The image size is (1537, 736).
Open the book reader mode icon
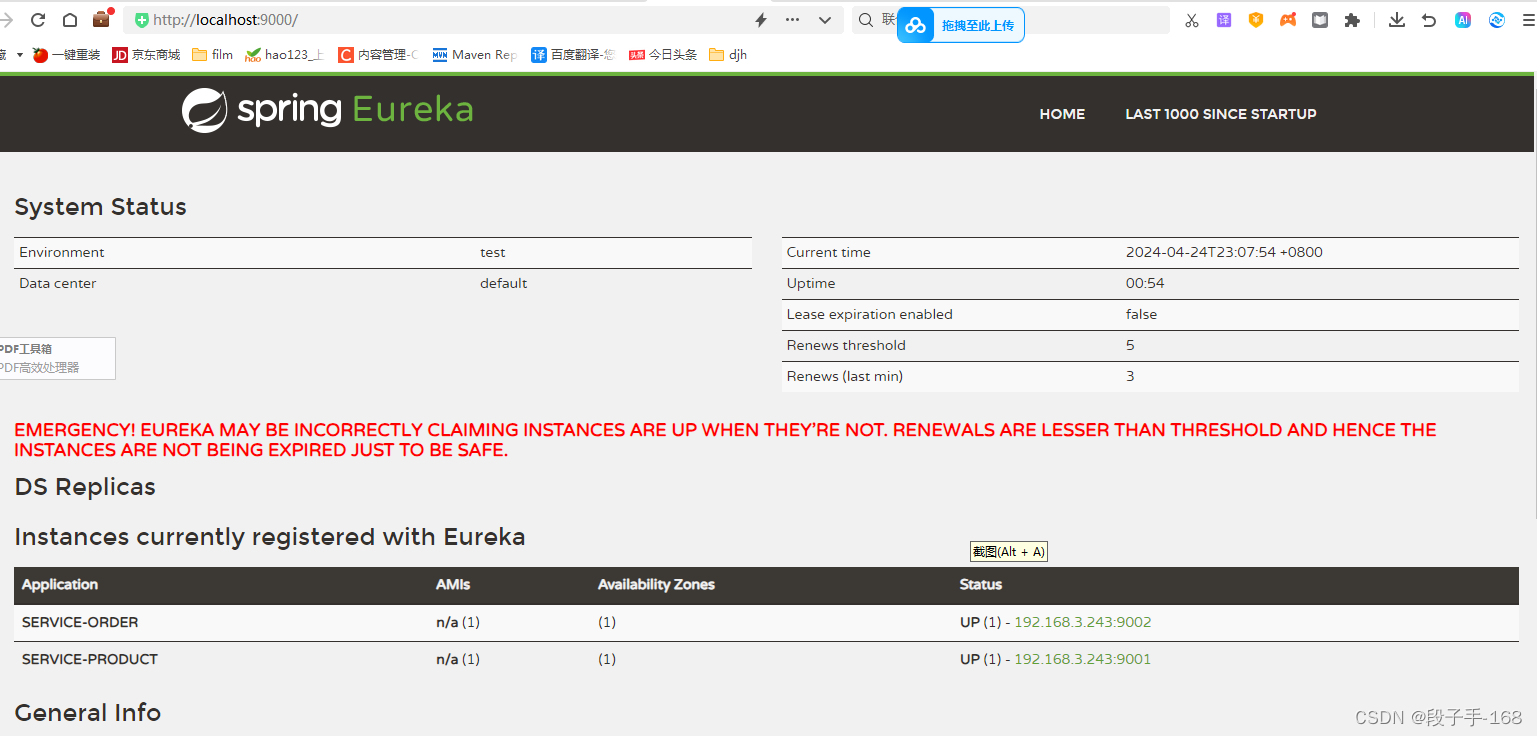pos(1320,20)
